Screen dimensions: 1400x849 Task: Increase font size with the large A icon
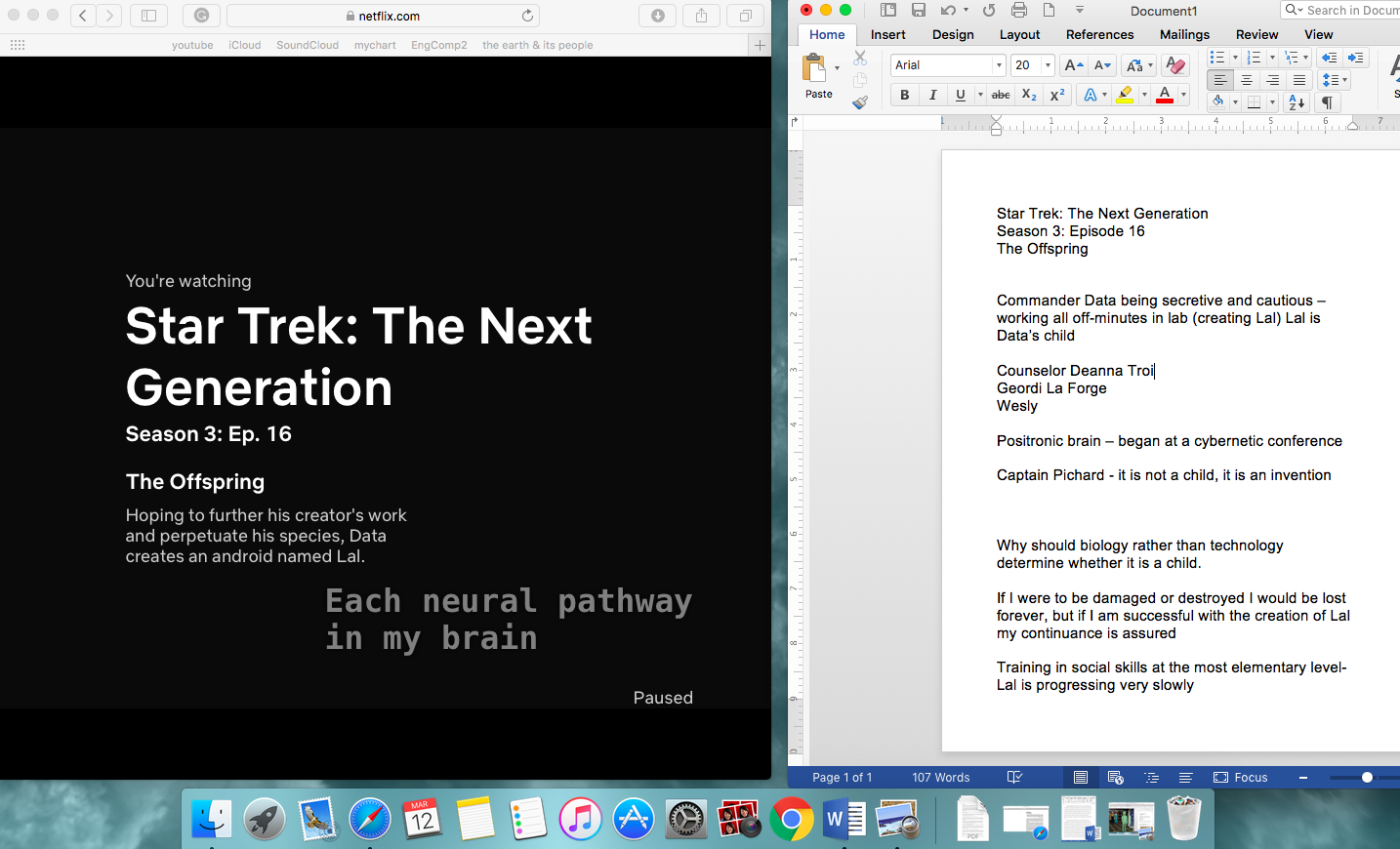pos(1073,65)
